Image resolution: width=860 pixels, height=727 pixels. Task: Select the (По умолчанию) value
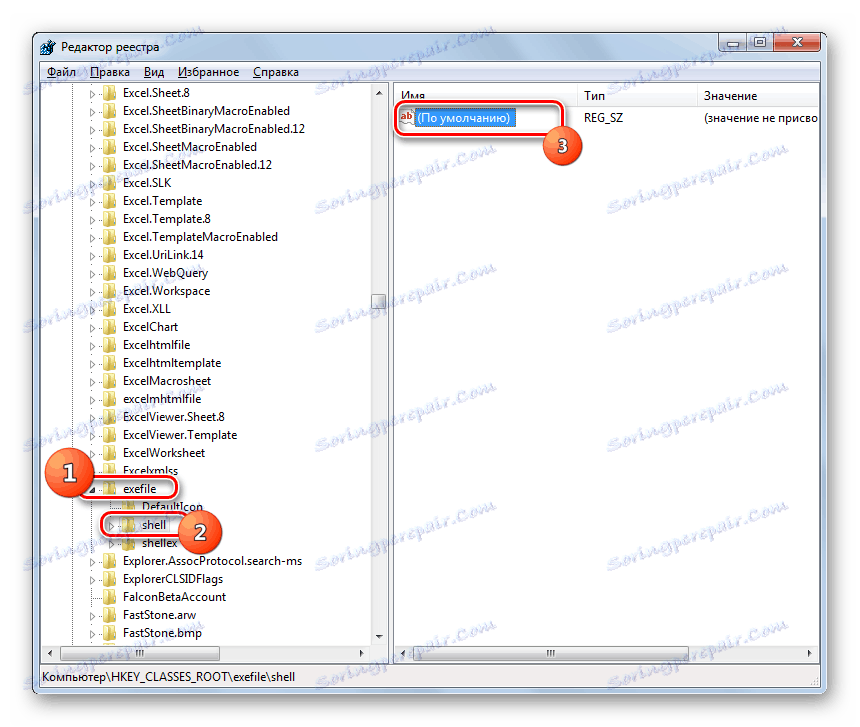pos(464,118)
